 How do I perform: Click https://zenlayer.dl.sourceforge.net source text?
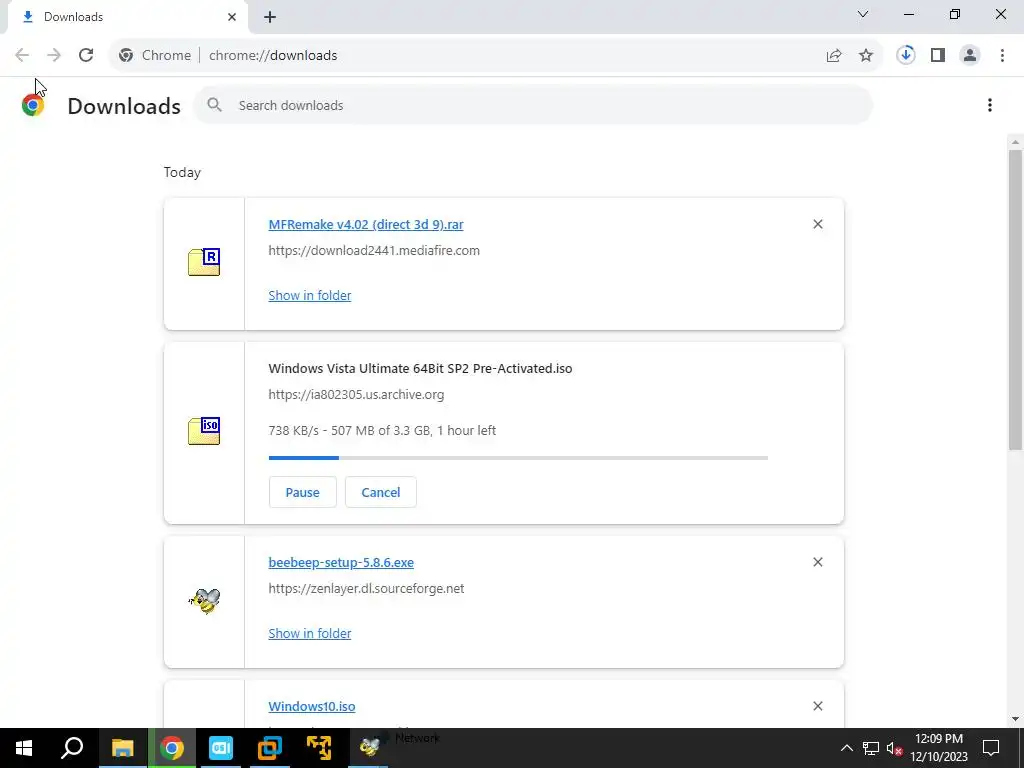click(366, 588)
